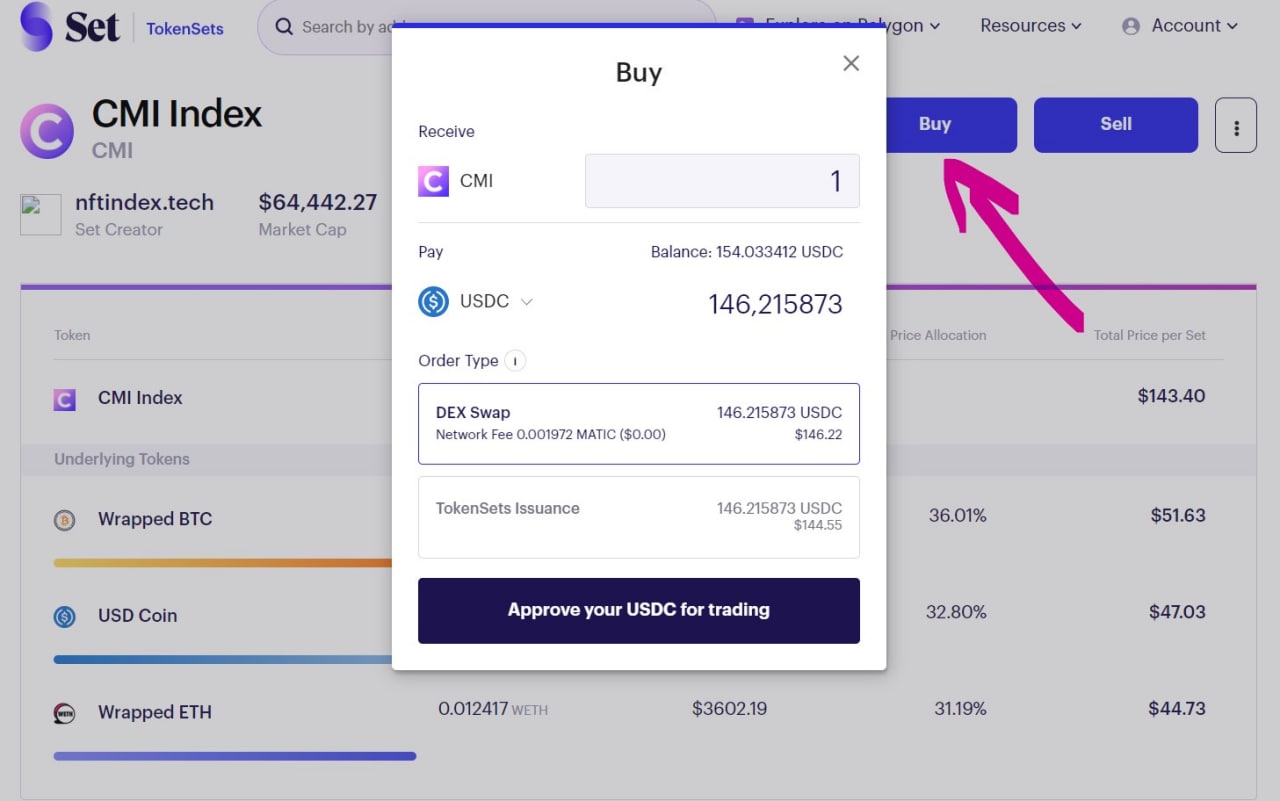Close the Buy dialog
Screen dimensions: 1280x801
coord(851,63)
